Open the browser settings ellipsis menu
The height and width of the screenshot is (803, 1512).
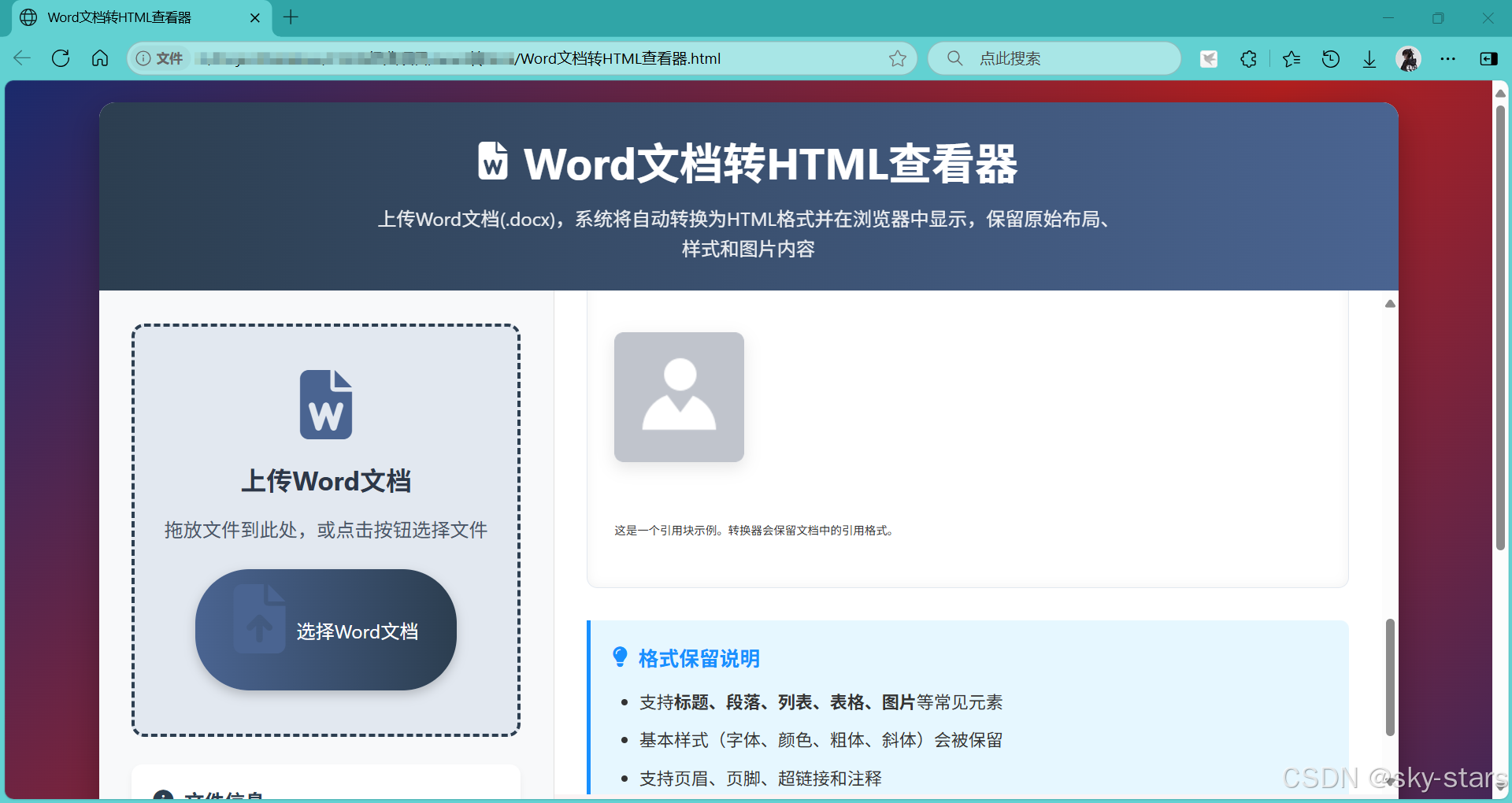1448,58
